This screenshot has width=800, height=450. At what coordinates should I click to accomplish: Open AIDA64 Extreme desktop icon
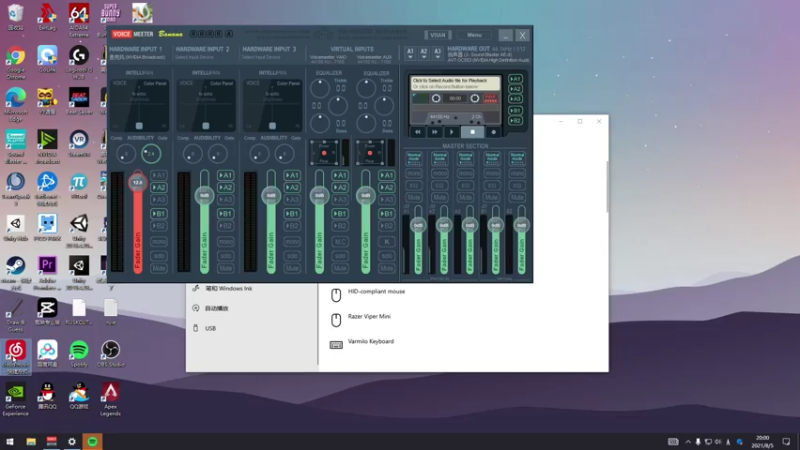(79, 19)
